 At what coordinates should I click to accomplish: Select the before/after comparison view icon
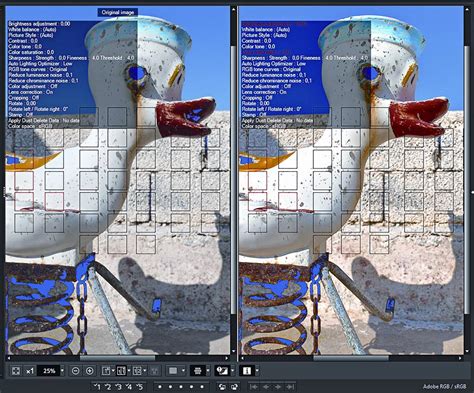(121, 371)
